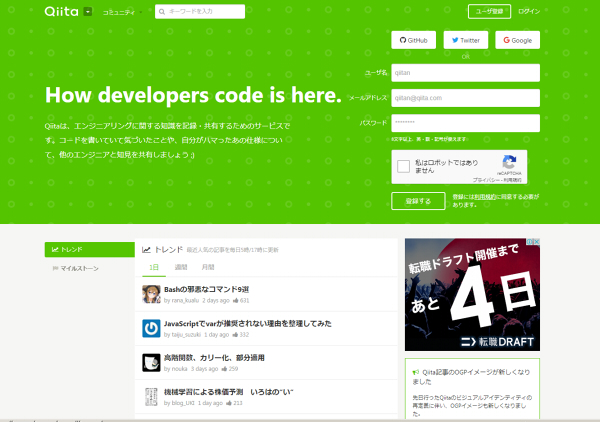The image size is (600, 422).
Task: Focus the keyword search field
Action: tap(200, 11)
